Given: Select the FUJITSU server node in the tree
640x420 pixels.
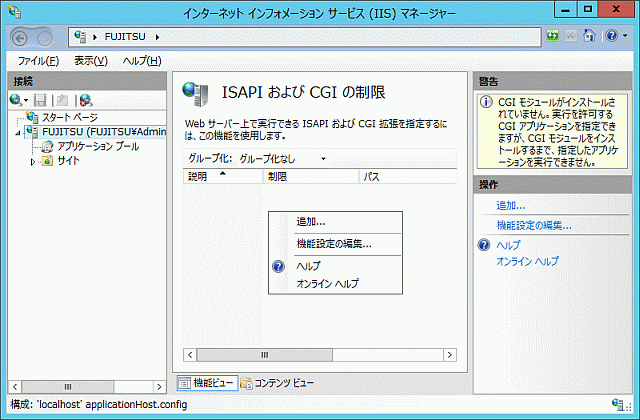Looking at the screenshot, I should [x=104, y=132].
